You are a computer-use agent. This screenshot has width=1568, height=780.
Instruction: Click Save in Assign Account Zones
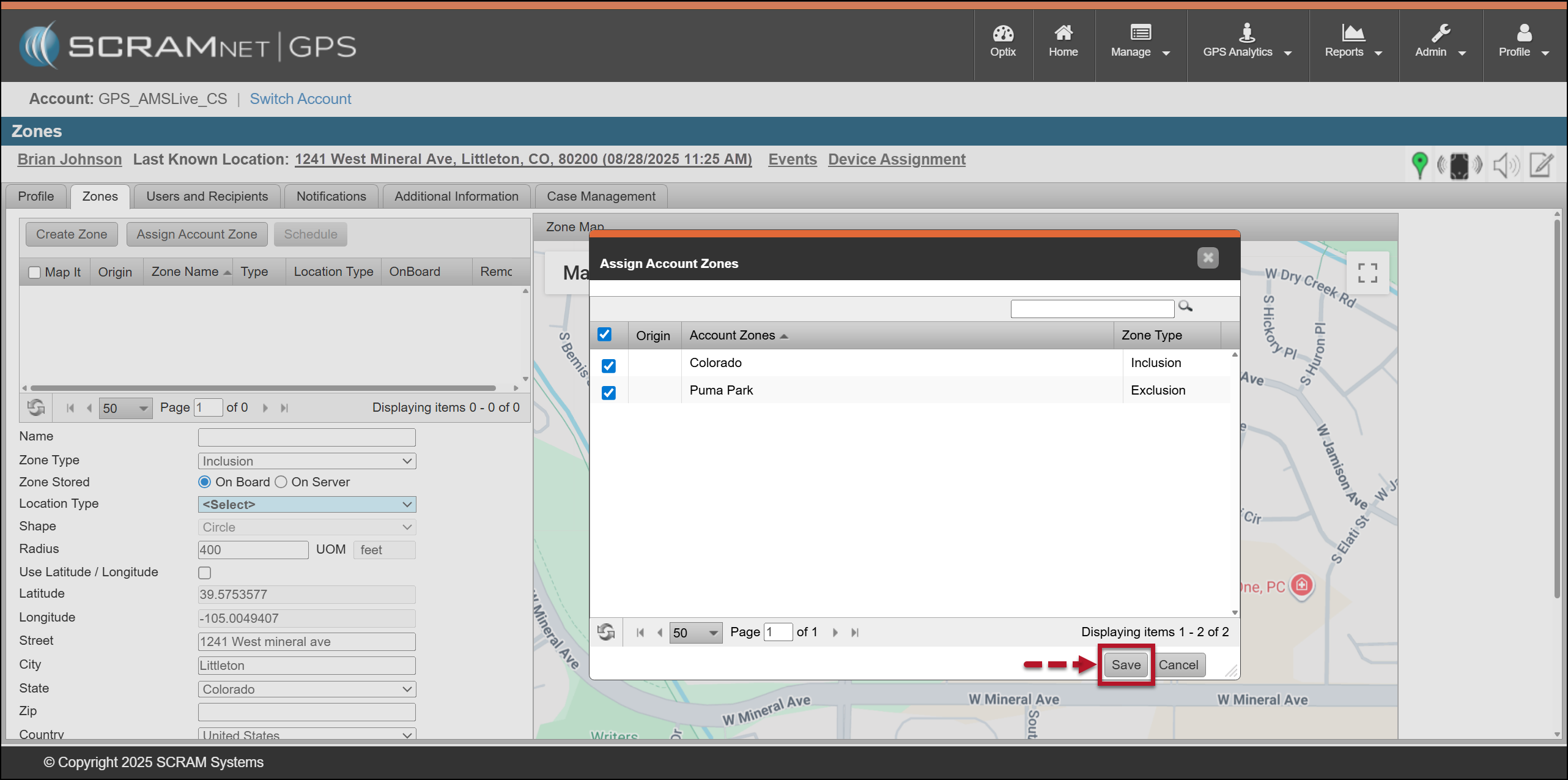click(1126, 665)
